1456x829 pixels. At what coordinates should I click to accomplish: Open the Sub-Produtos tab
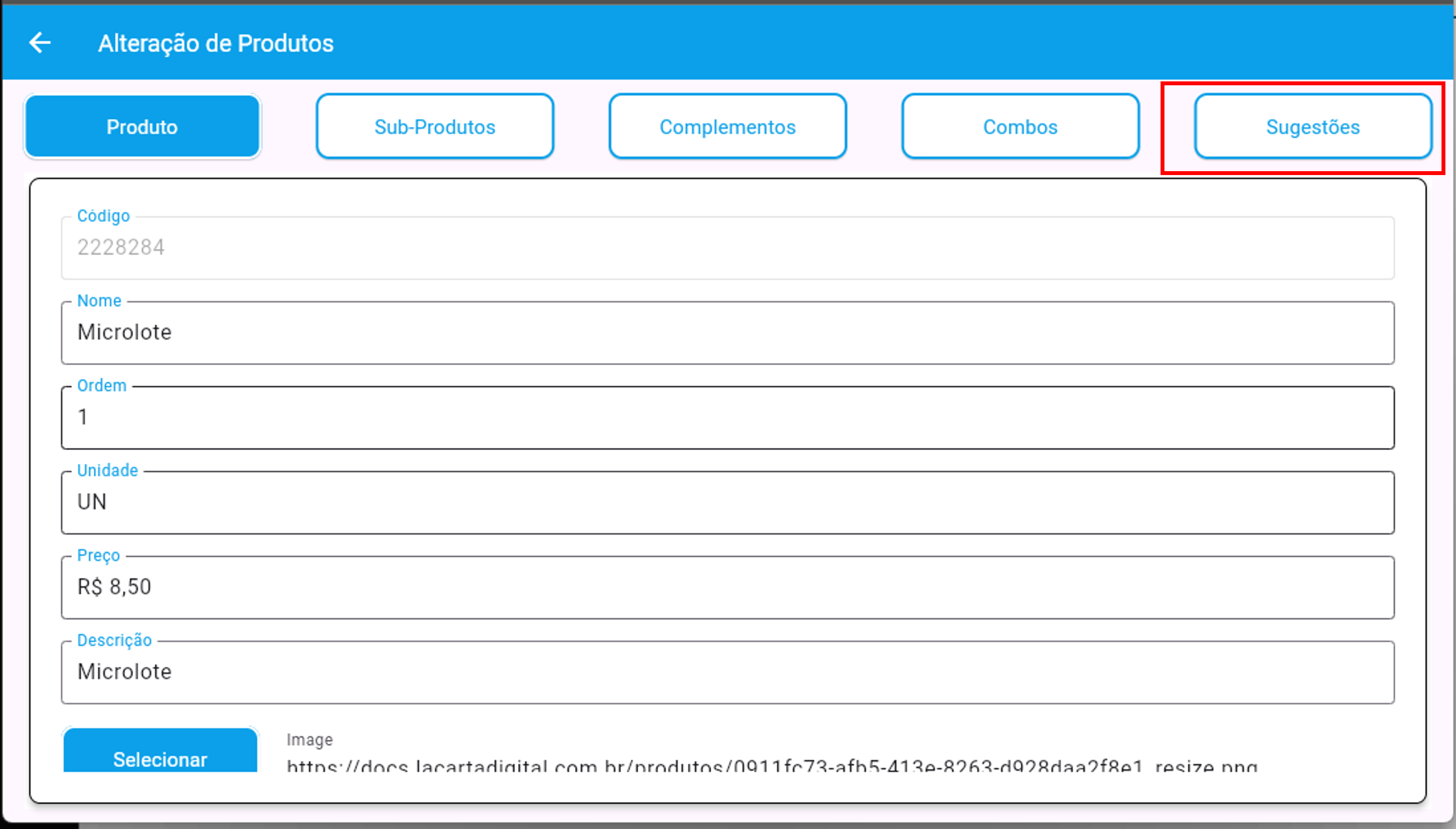(x=435, y=127)
